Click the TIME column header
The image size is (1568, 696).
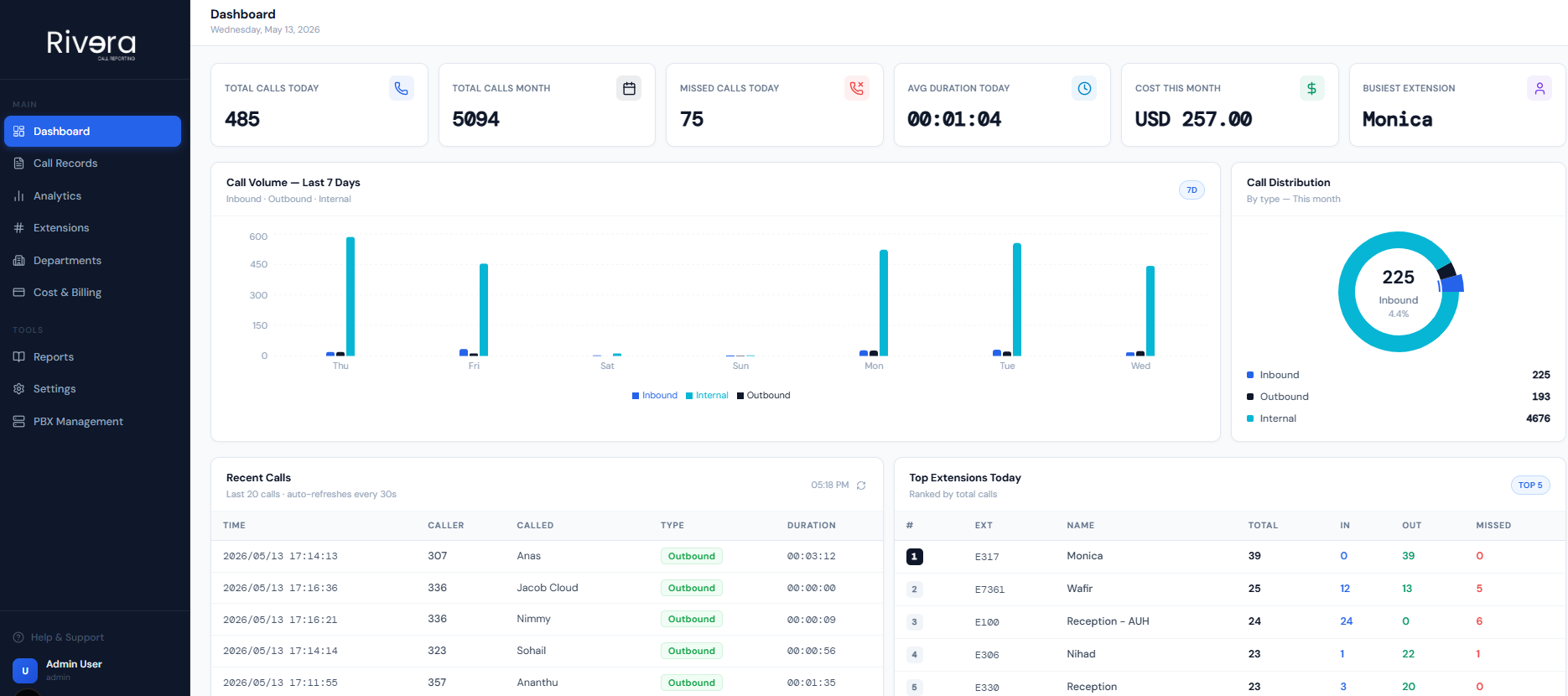point(234,526)
